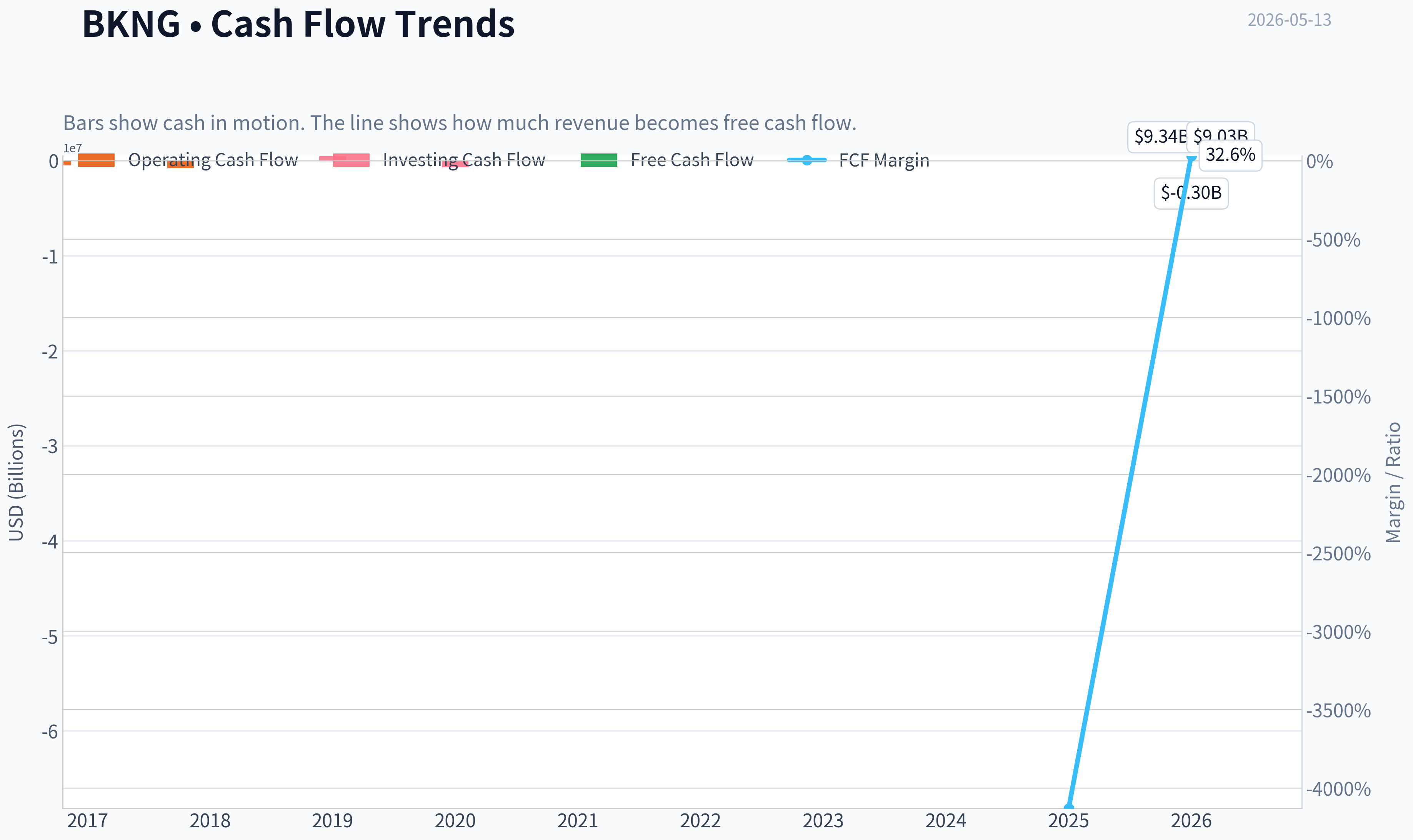
Task: Toggle the Operating Cash Flow legend label
Action: point(213,160)
